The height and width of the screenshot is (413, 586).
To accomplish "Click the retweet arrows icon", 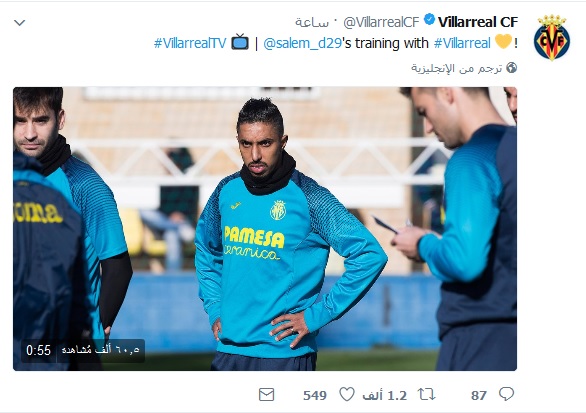I will tap(426, 394).
